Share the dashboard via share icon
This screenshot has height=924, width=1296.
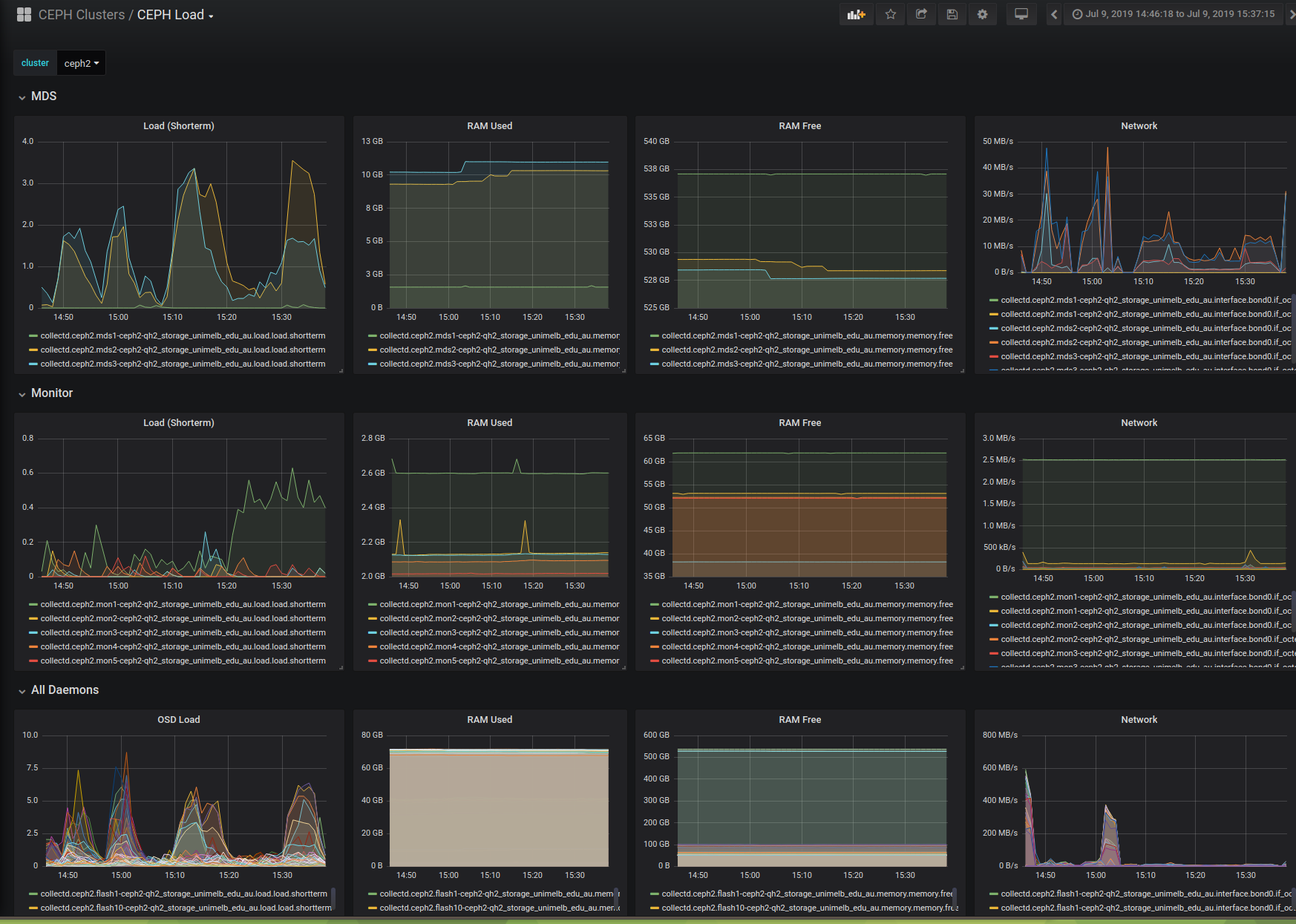[x=921, y=14]
